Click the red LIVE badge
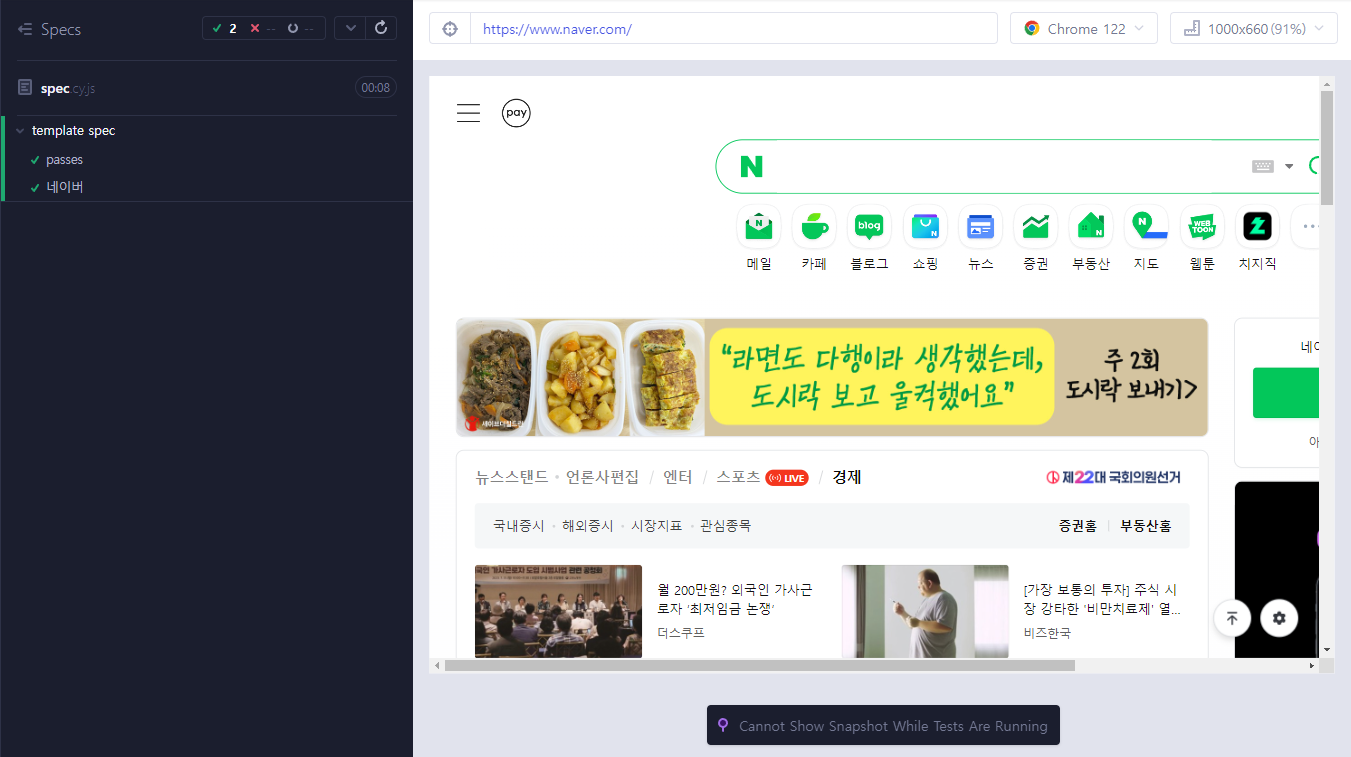The image size is (1351, 757). point(787,478)
